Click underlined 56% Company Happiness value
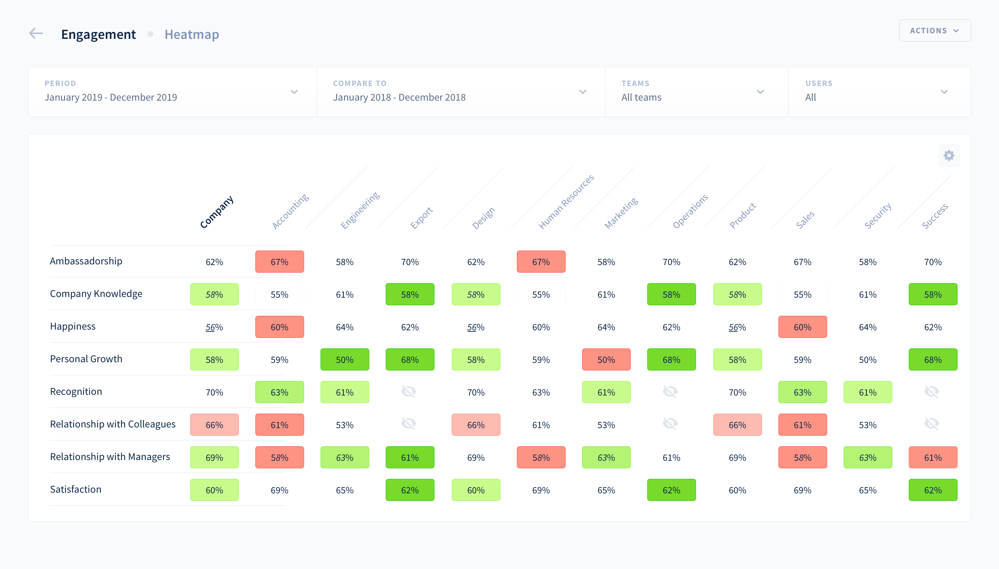This screenshot has height=569, width=999. click(214, 327)
